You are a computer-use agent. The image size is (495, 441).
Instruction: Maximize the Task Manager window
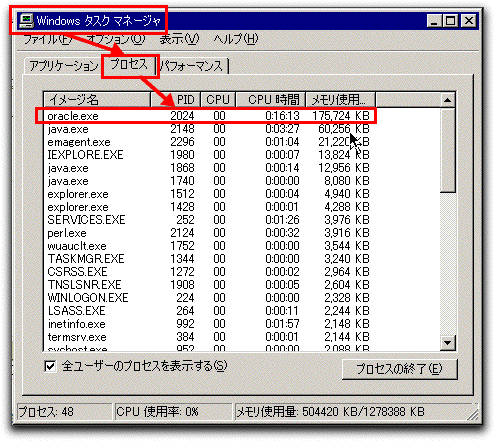(x=450, y=21)
